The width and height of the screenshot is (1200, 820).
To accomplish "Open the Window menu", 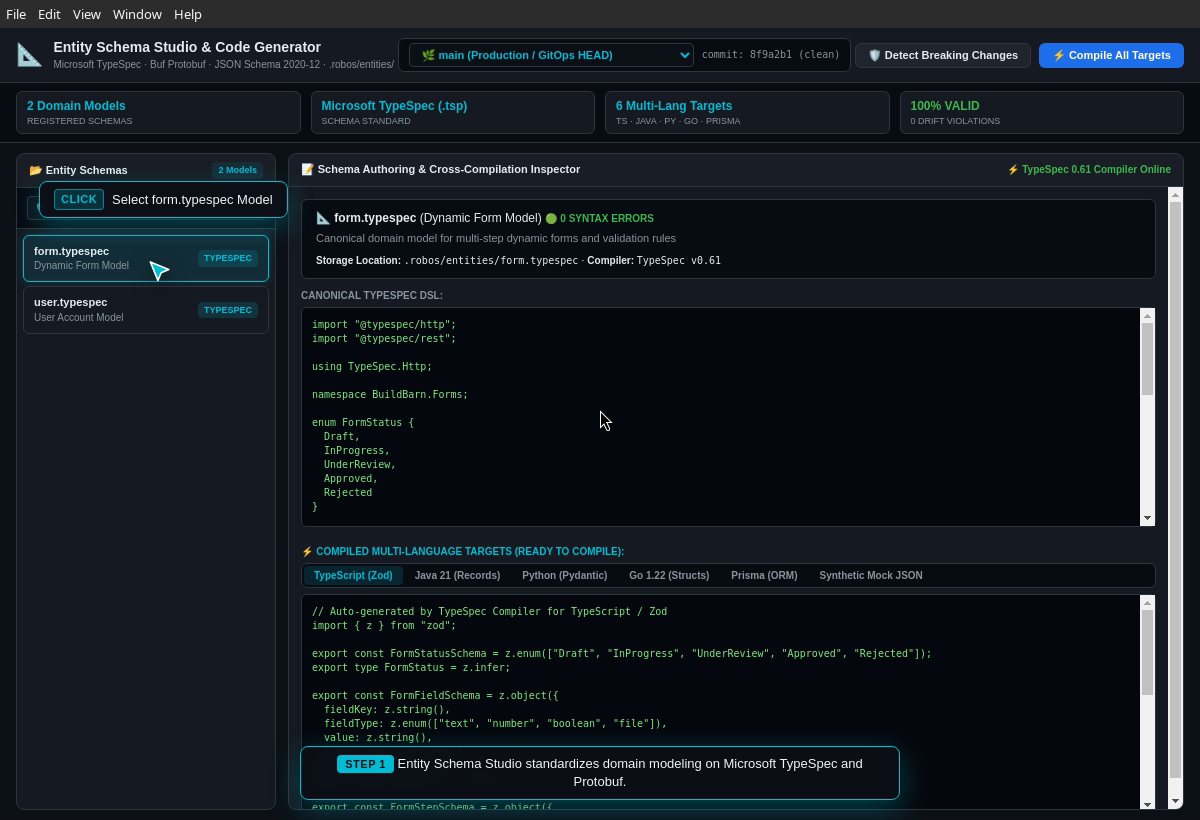I will click(x=137, y=14).
